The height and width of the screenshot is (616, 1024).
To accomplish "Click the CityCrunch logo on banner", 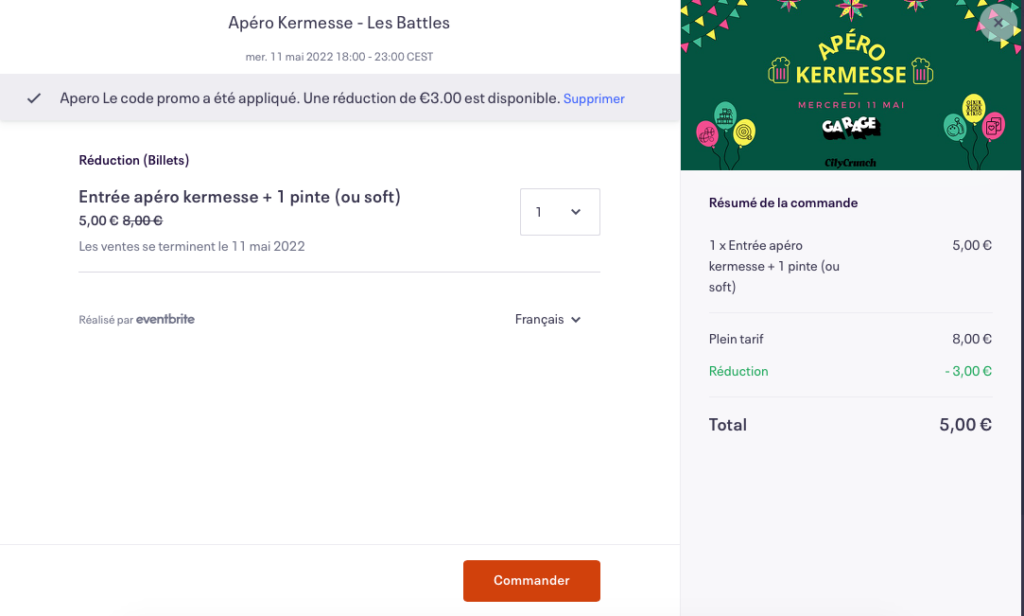I will tap(850, 161).
